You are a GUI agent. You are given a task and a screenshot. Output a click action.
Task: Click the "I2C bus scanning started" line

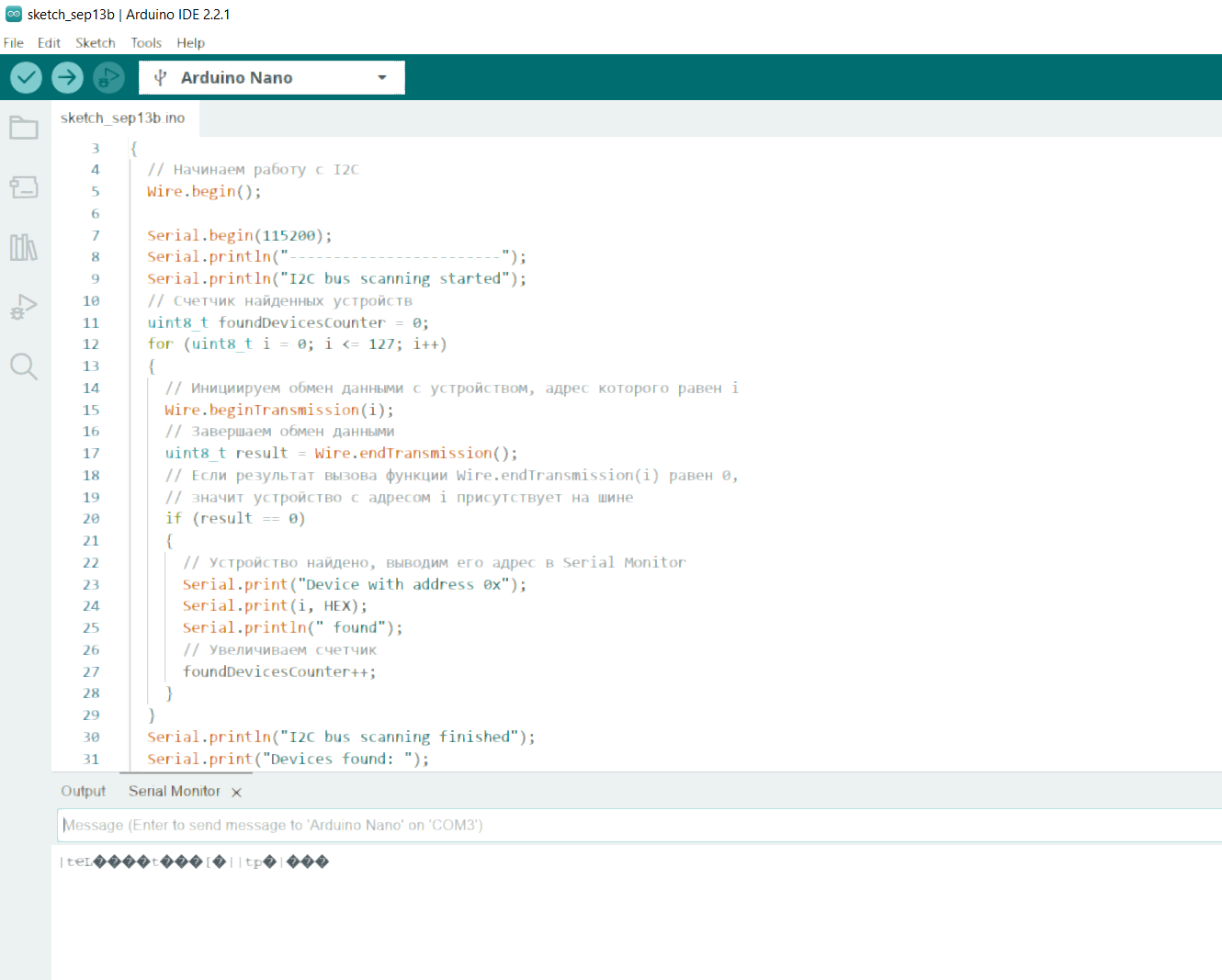click(337, 278)
